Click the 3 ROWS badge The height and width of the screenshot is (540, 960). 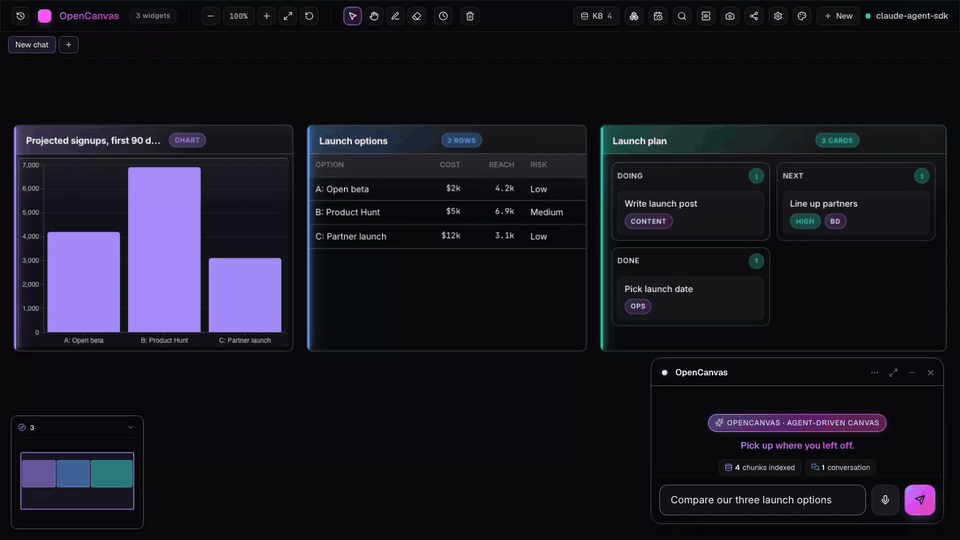[461, 140]
